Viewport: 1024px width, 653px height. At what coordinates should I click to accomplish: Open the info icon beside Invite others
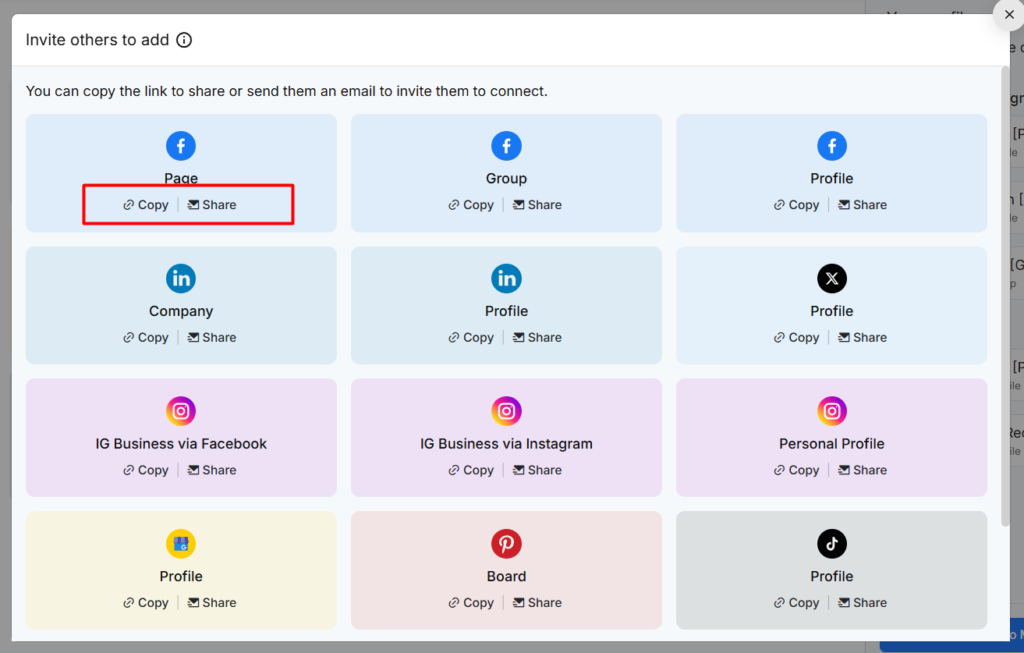184,40
